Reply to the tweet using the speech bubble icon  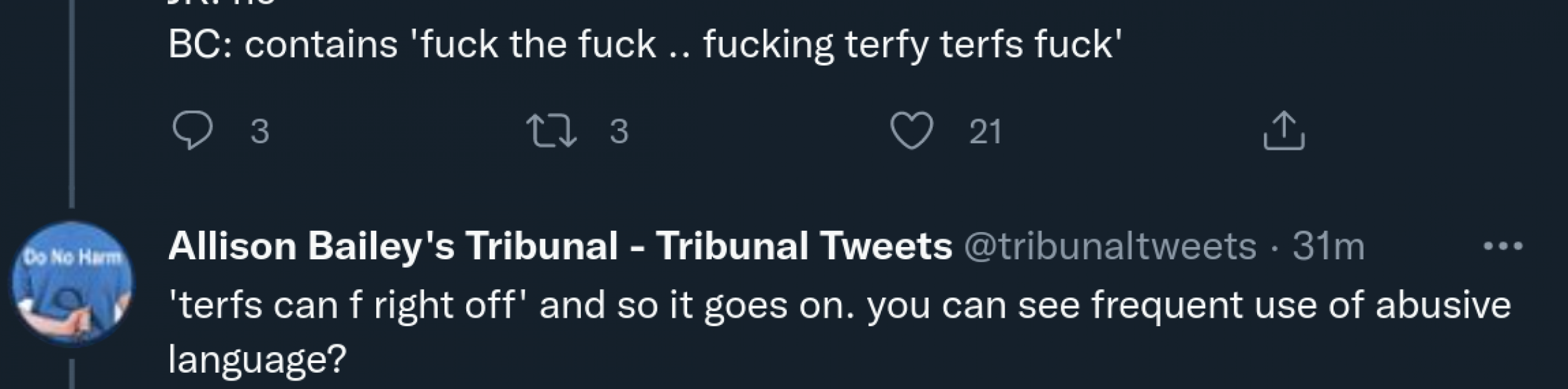tap(194, 131)
